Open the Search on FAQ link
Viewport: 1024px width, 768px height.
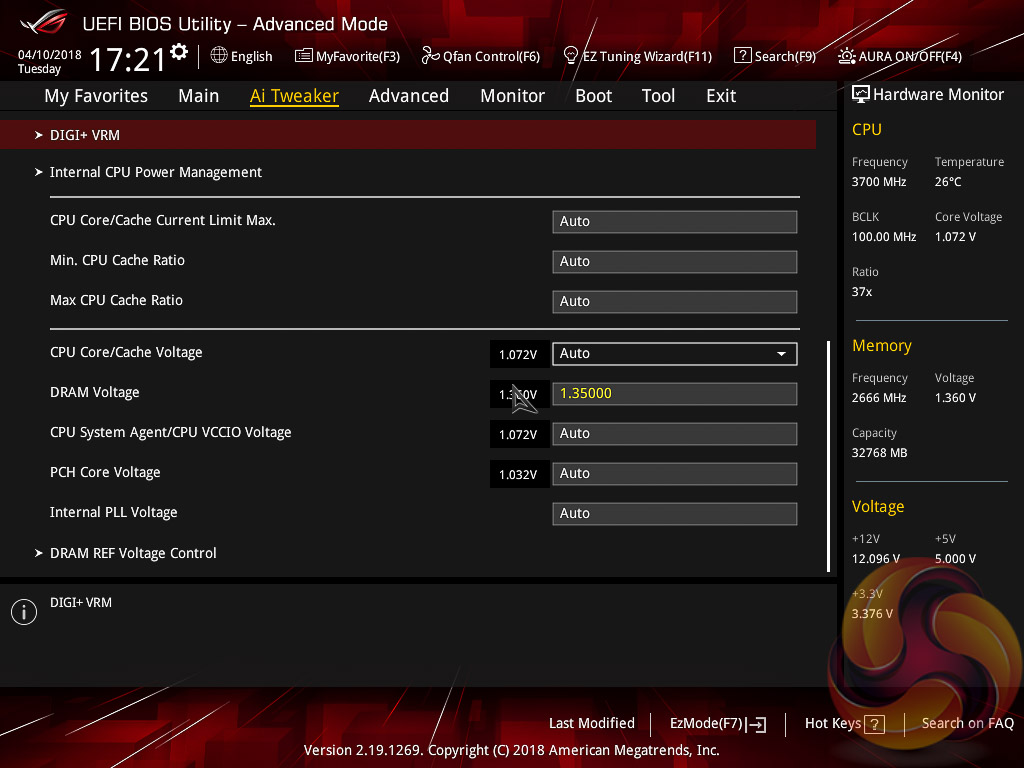(x=967, y=723)
